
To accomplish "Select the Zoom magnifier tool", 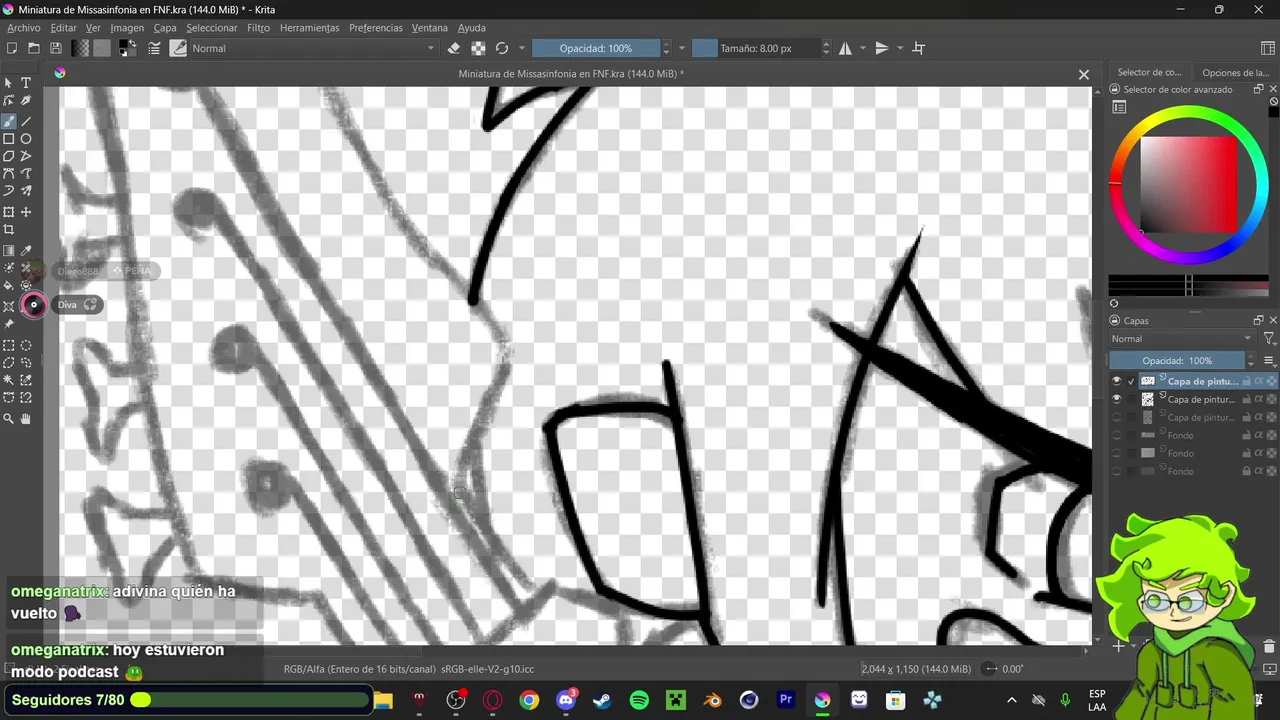I will coord(9,419).
